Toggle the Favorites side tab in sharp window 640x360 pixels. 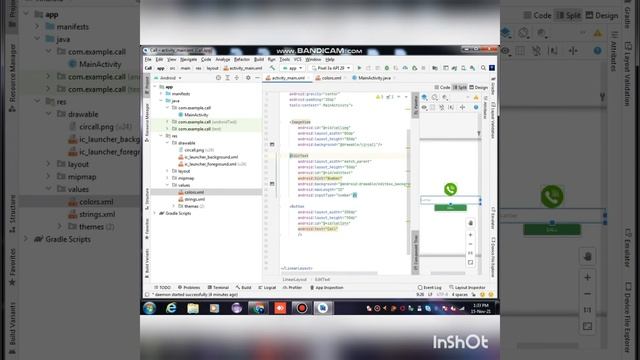click(147, 228)
